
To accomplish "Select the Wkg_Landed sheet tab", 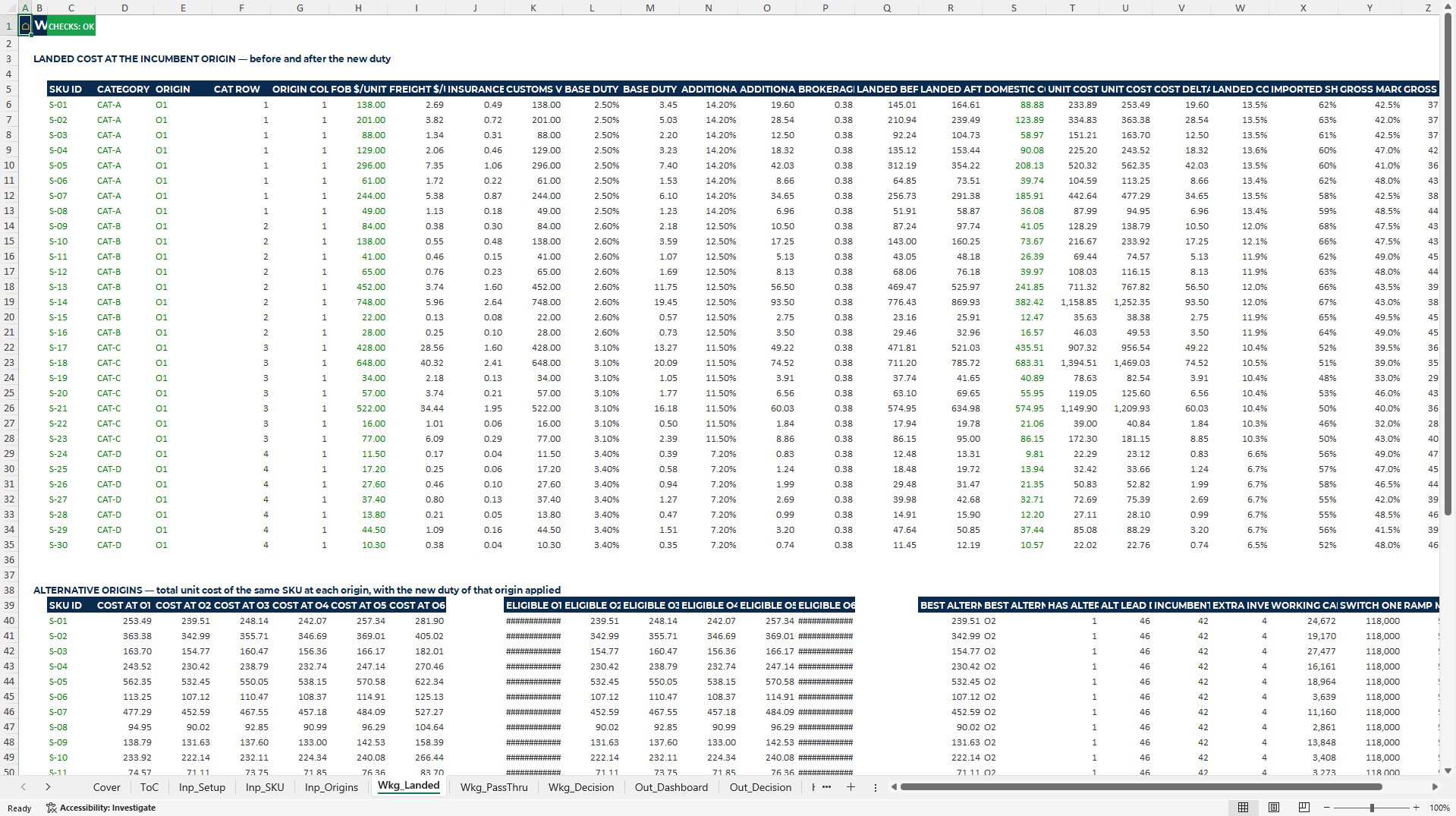I will click(408, 786).
